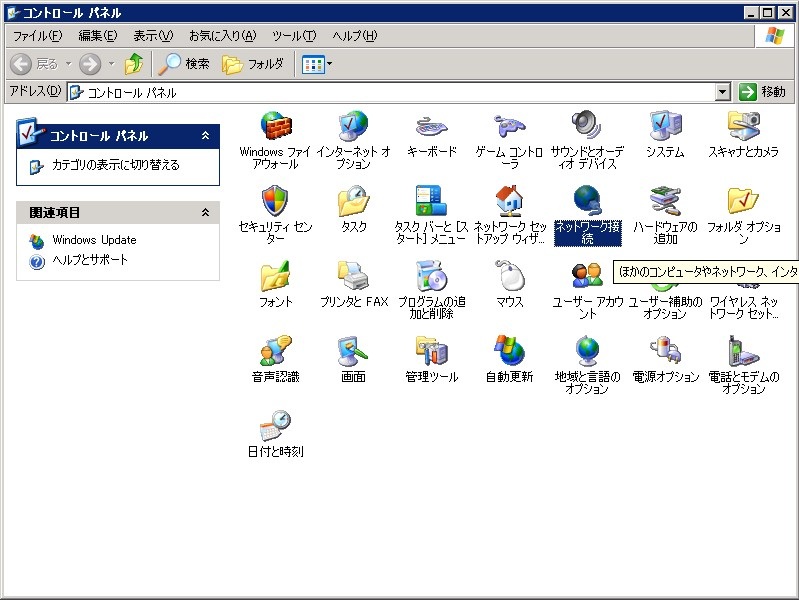
Task: Click the 検索 search button
Action: (184, 64)
